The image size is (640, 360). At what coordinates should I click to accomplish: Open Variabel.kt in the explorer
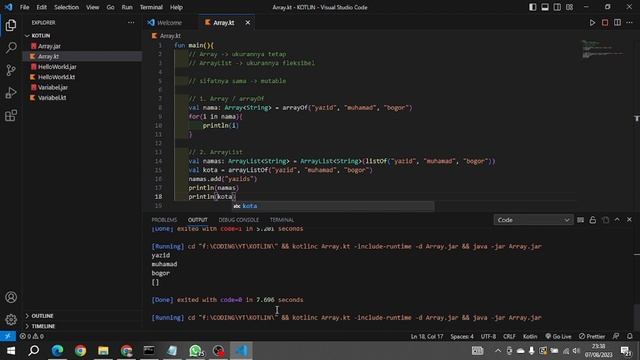click(x=82, y=98)
